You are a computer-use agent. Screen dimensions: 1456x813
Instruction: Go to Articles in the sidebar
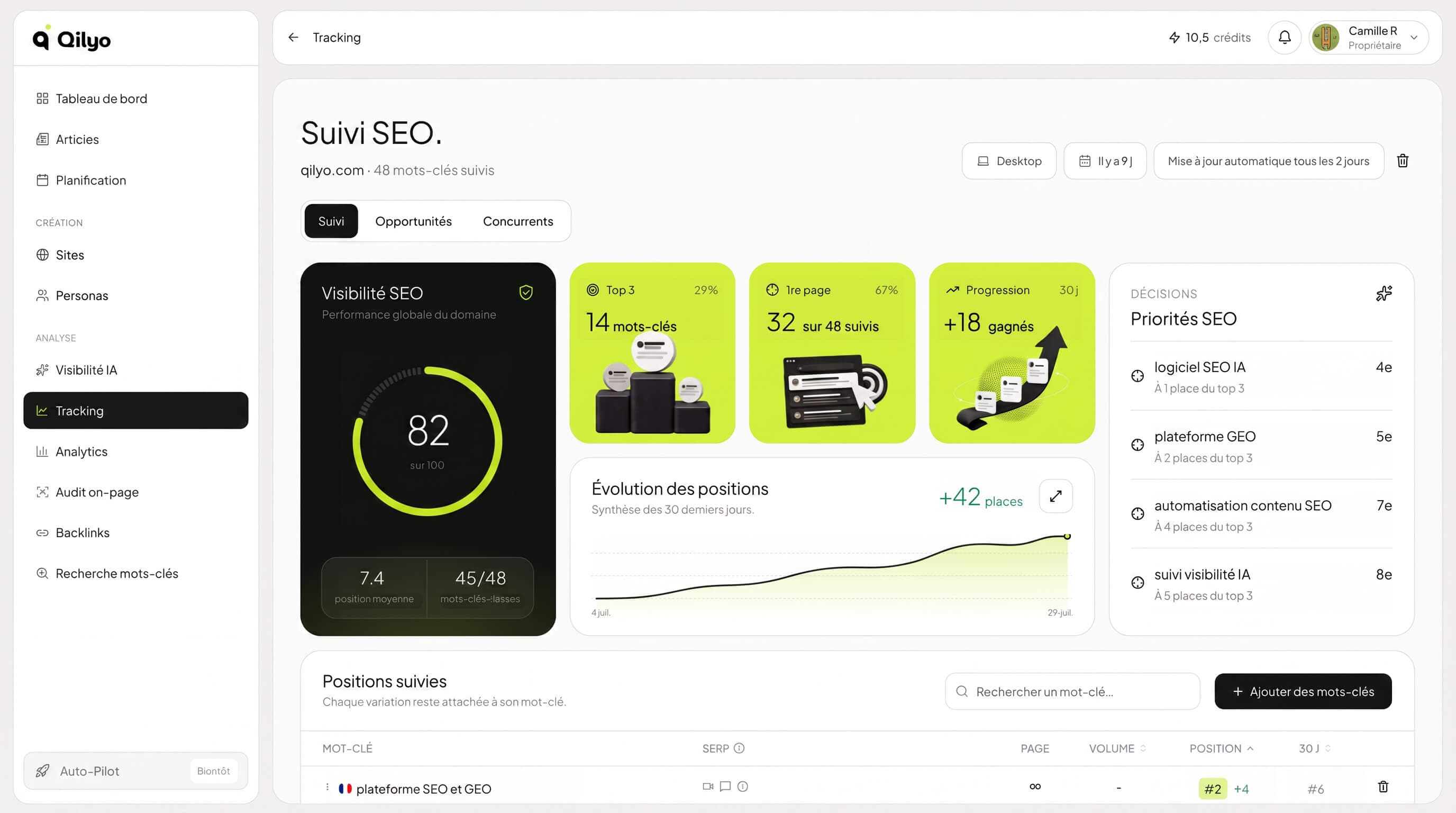(x=135, y=139)
